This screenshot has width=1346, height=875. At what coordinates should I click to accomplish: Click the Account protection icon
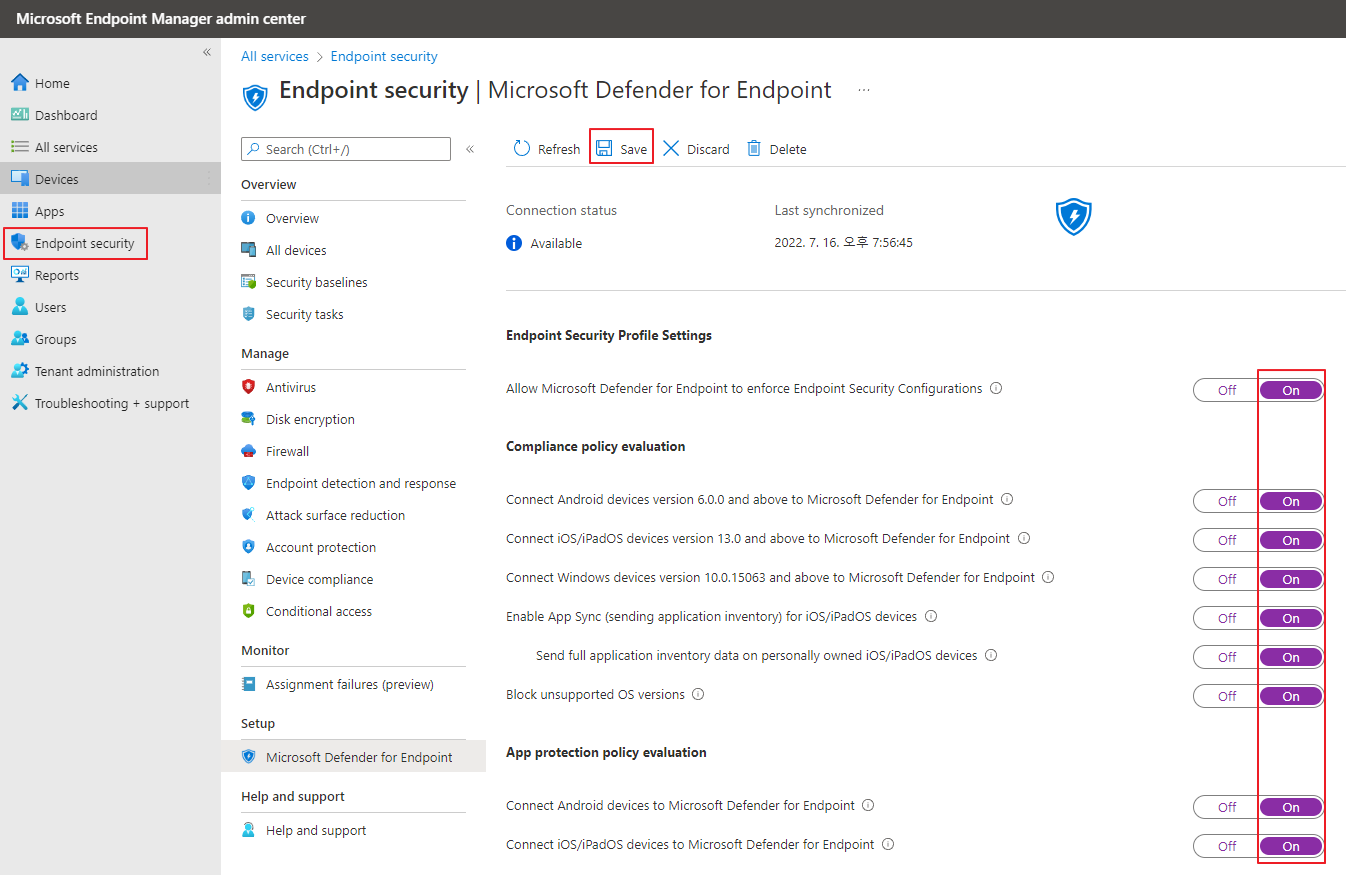tap(249, 547)
